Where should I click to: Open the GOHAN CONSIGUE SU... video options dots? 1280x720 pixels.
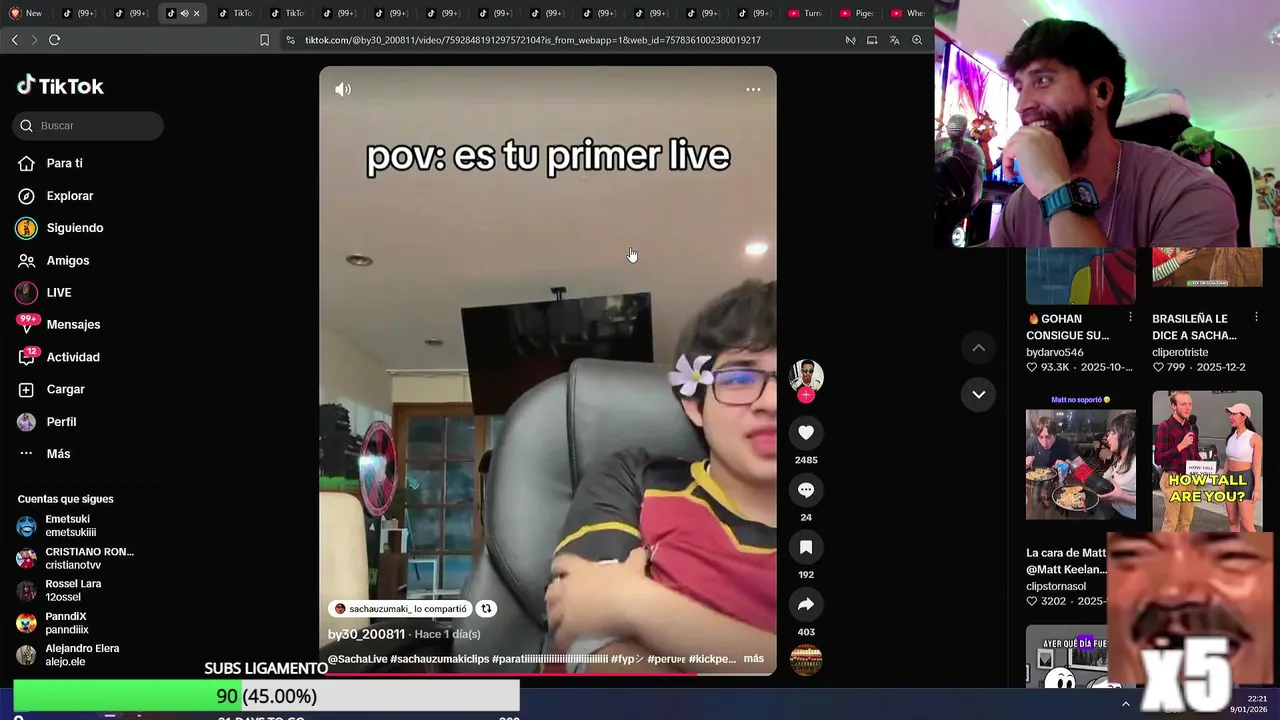click(1131, 318)
